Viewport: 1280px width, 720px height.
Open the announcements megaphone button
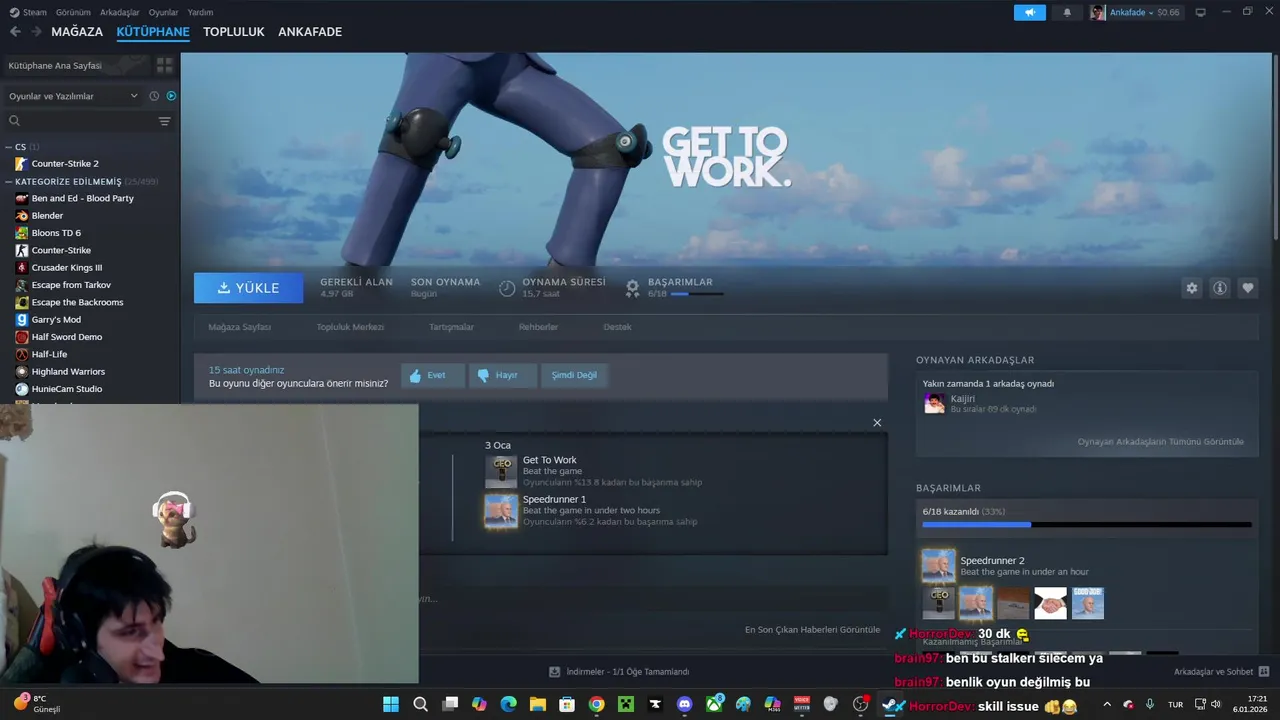point(1029,12)
